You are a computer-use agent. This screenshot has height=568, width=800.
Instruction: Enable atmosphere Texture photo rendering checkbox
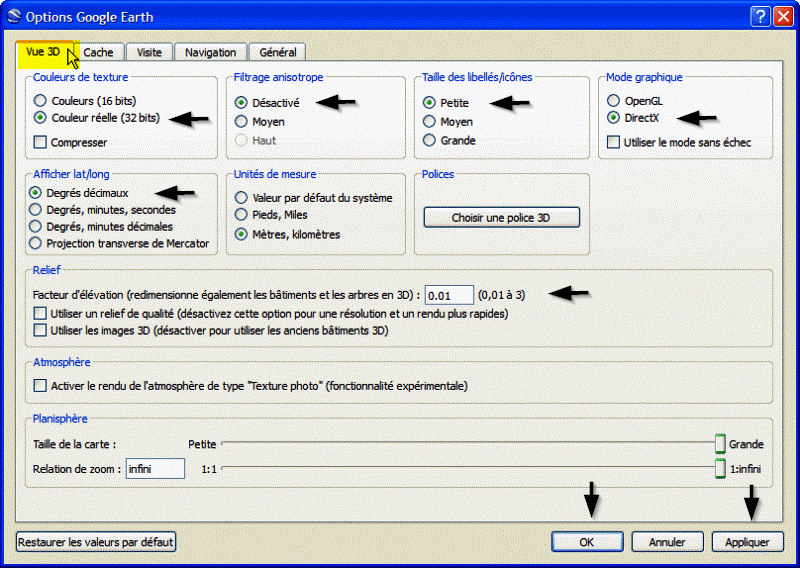click(x=40, y=385)
